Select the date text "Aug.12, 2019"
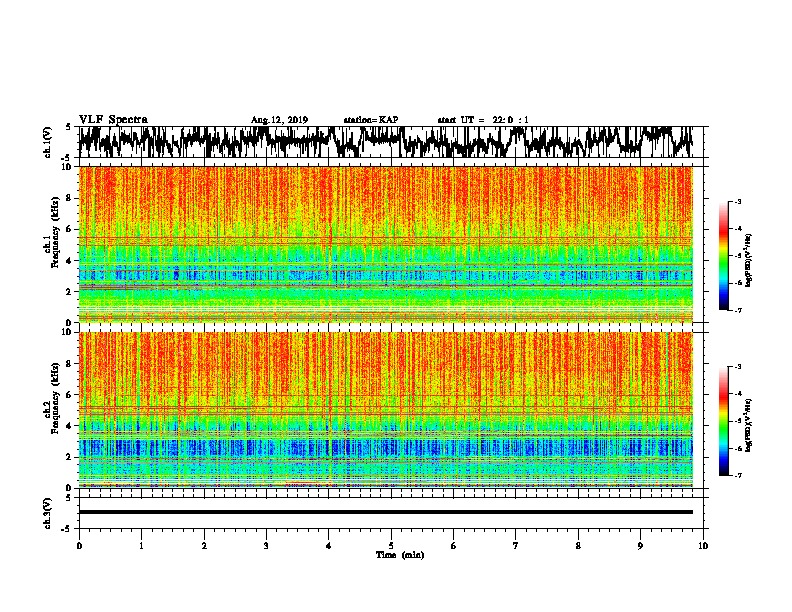The image size is (792, 612). point(279,120)
